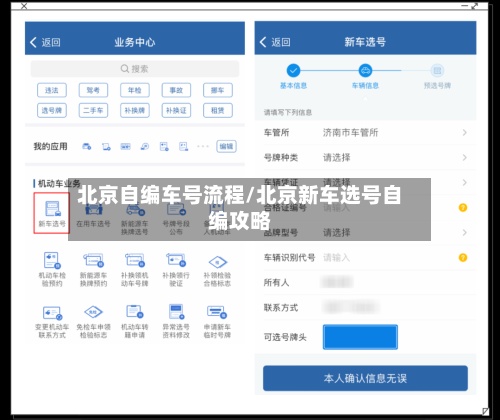Expand the 号牌种类 row chevron
Viewport: 500px width, 420px height.
pyautogui.click(x=464, y=157)
